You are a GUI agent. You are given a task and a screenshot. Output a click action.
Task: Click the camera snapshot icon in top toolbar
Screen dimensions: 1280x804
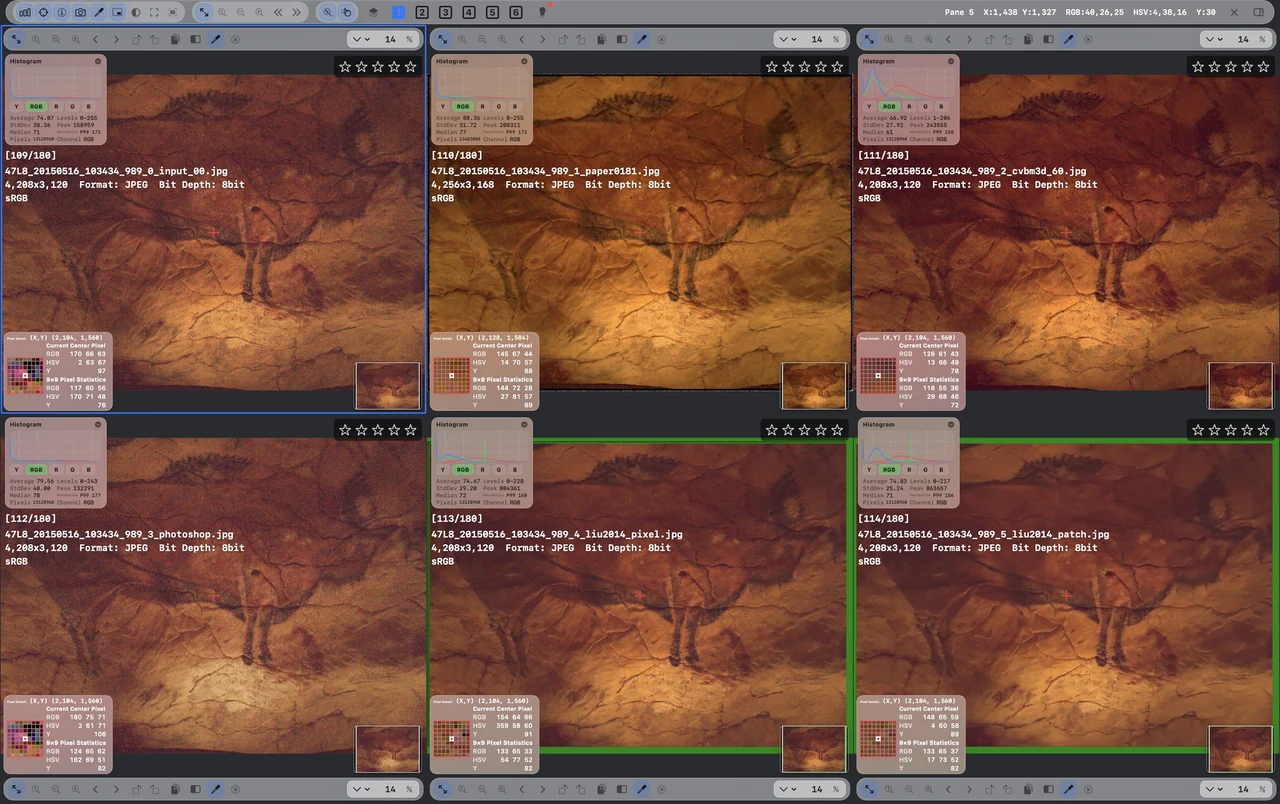80,12
